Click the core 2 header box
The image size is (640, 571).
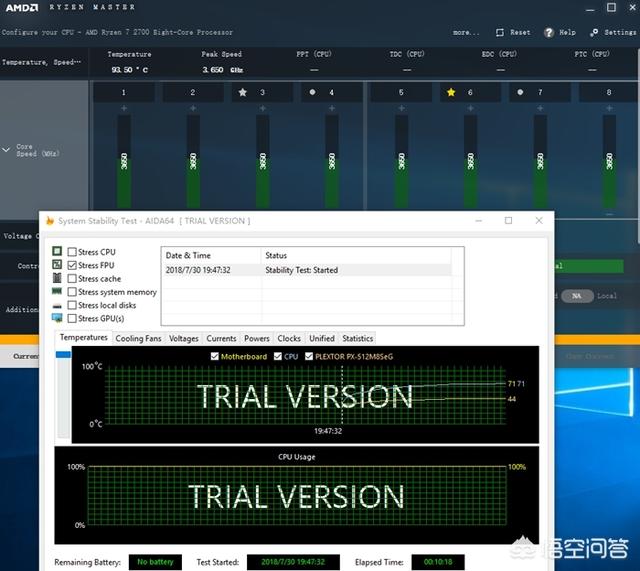[193, 92]
